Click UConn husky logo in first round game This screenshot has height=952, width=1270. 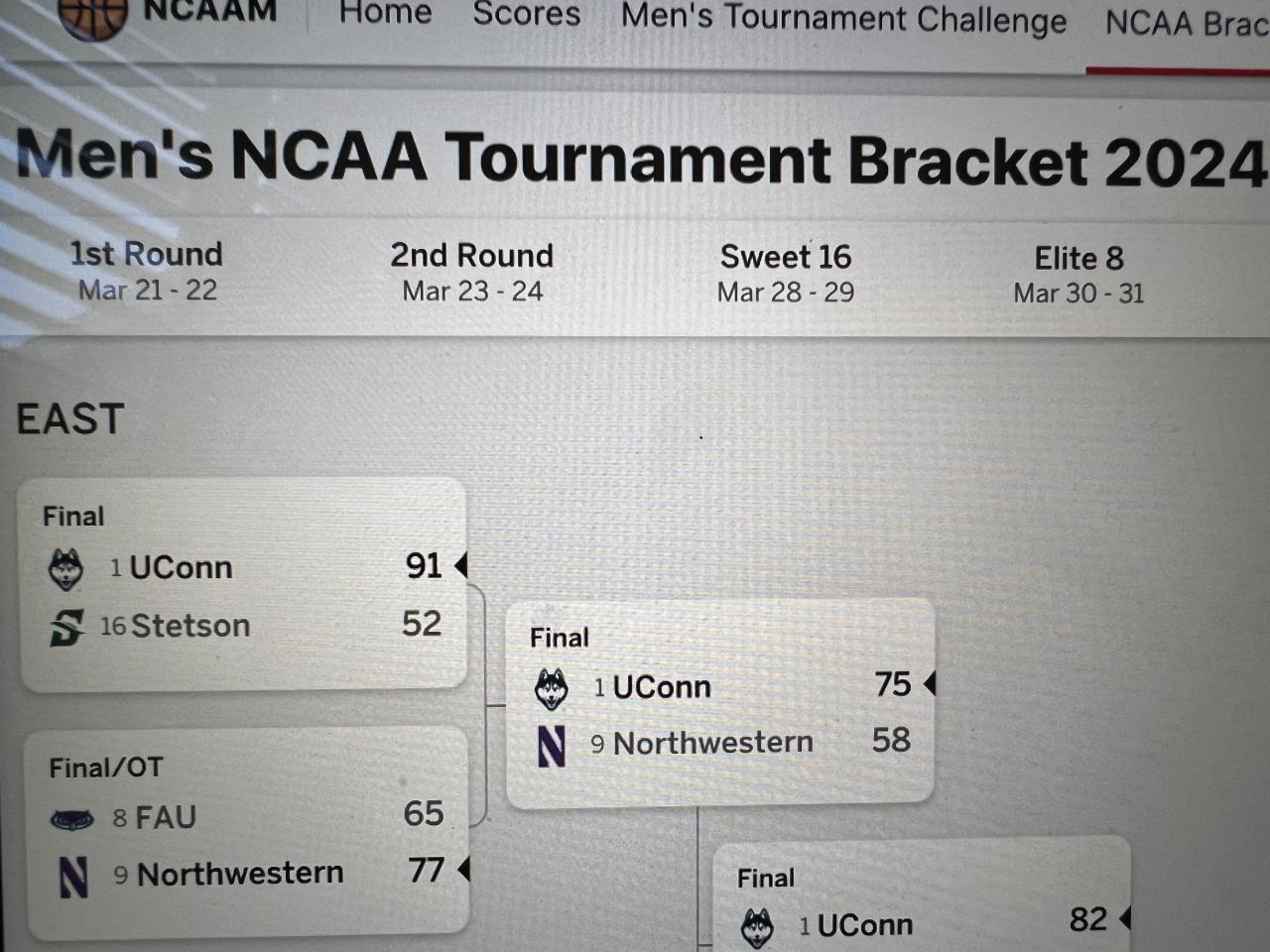pyautogui.click(x=66, y=569)
